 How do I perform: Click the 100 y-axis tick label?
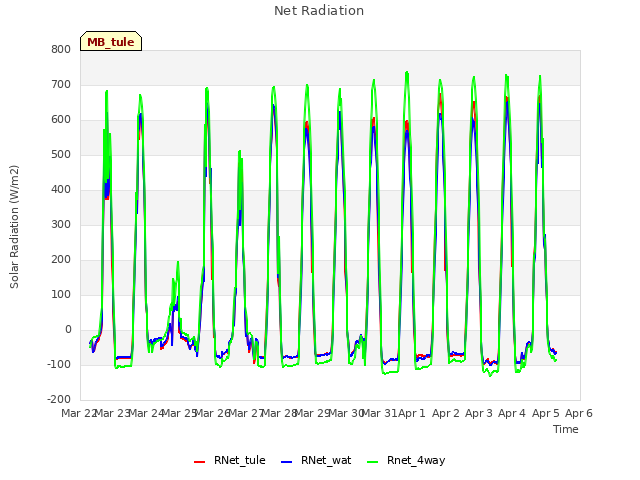point(61,295)
